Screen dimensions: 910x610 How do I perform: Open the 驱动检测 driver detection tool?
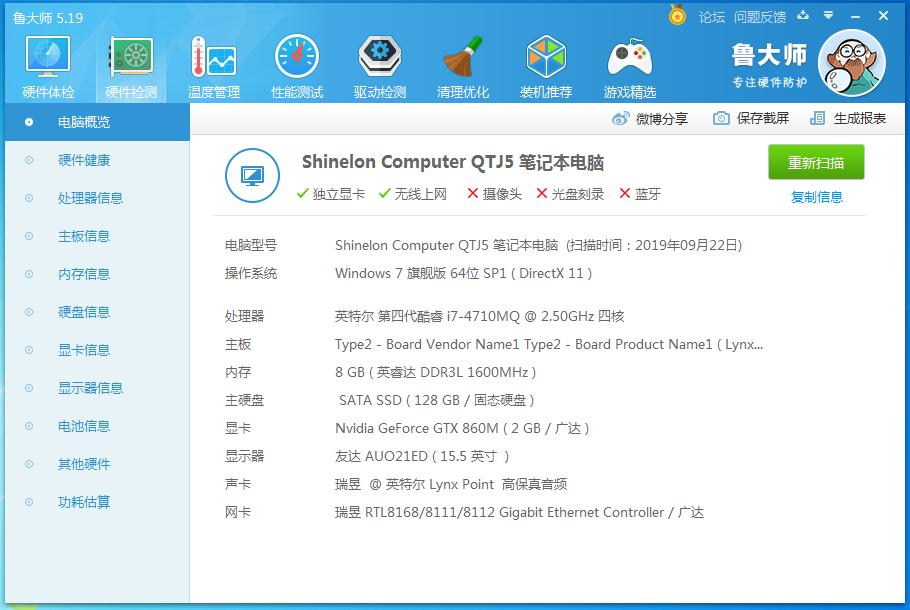coord(379,65)
